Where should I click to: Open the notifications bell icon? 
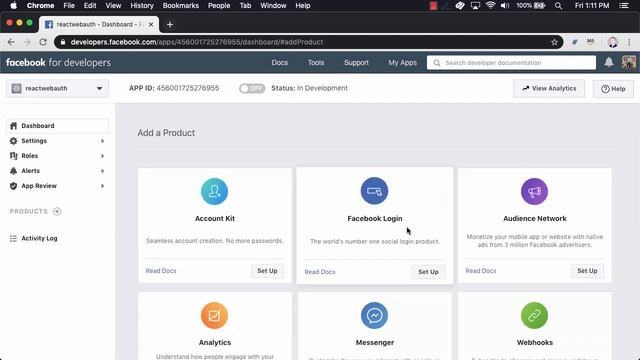pos(609,62)
